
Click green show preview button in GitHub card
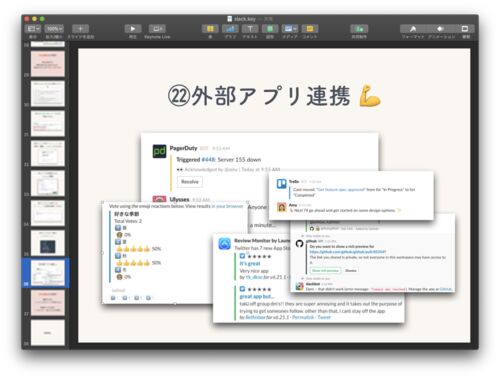click(x=325, y=270)
